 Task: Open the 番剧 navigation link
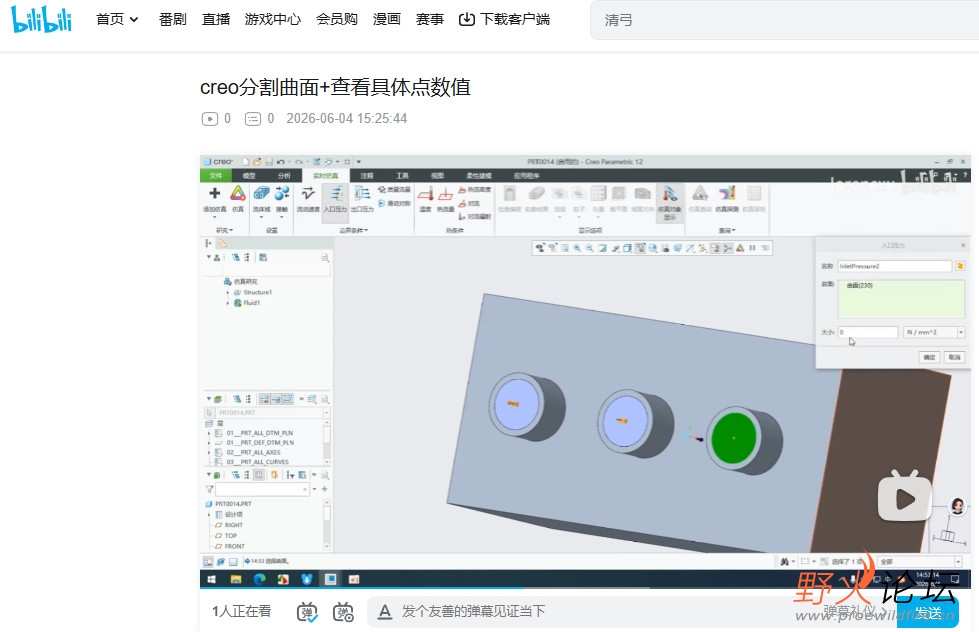tap(172, 19)
